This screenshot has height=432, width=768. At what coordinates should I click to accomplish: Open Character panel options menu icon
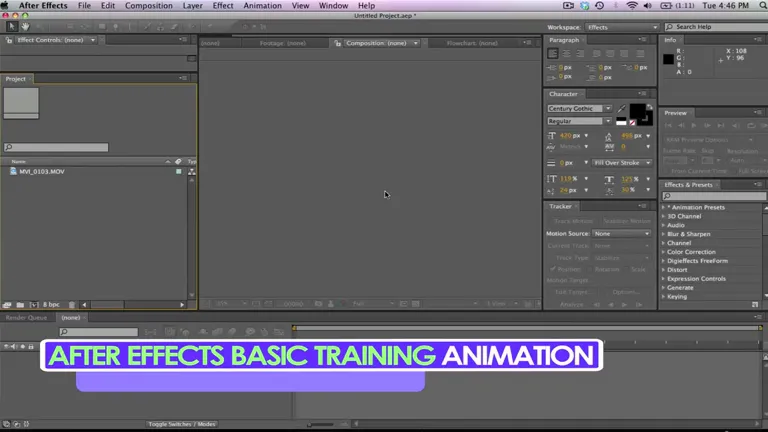[643, 94]
